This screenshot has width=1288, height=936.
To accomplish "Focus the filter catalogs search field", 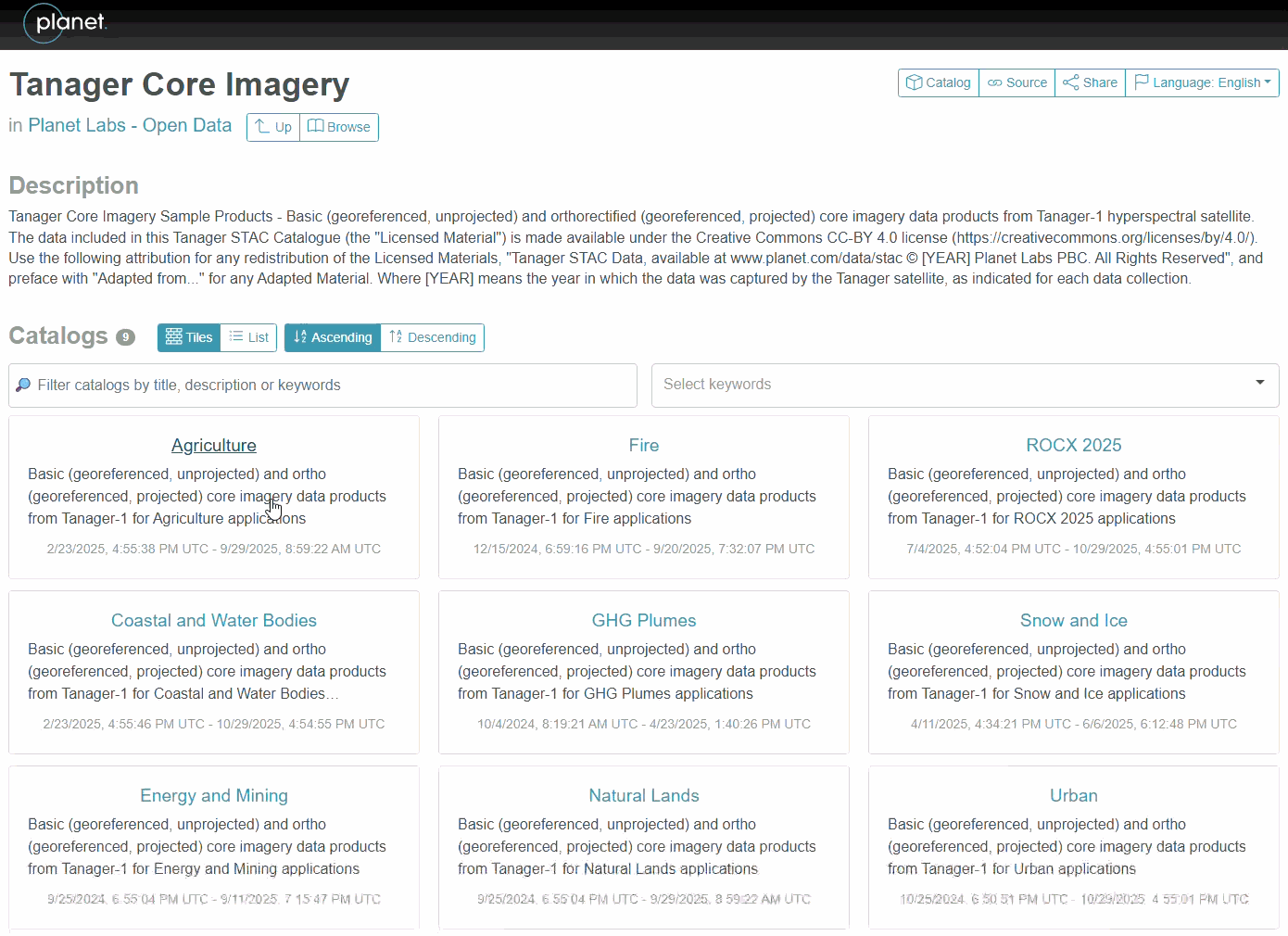I will 322,385.
